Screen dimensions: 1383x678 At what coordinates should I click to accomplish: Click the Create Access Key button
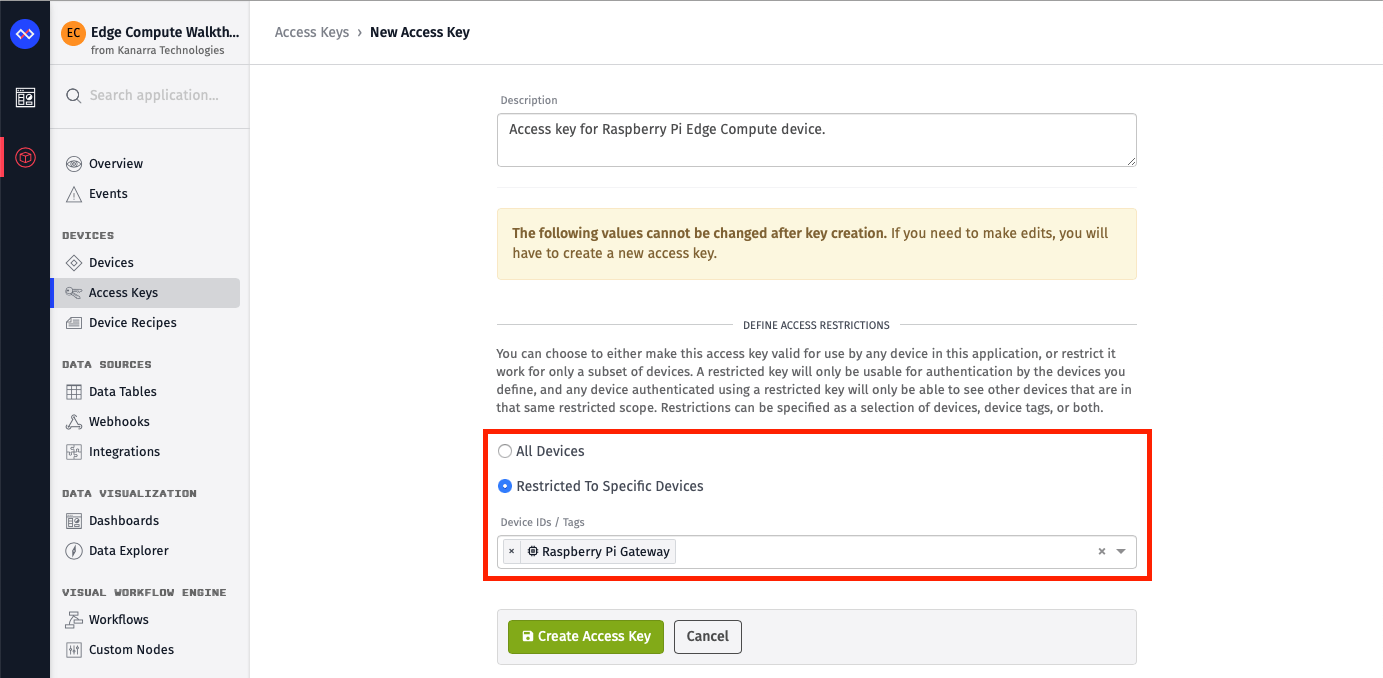(x=586, y=637)
